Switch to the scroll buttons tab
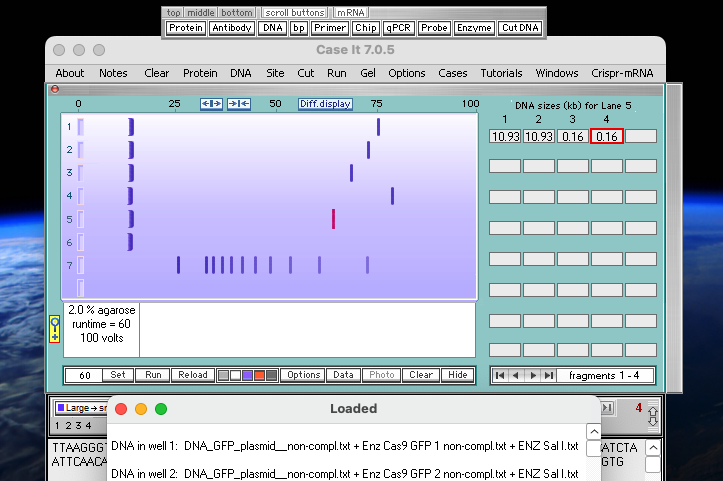 [294, 13]
